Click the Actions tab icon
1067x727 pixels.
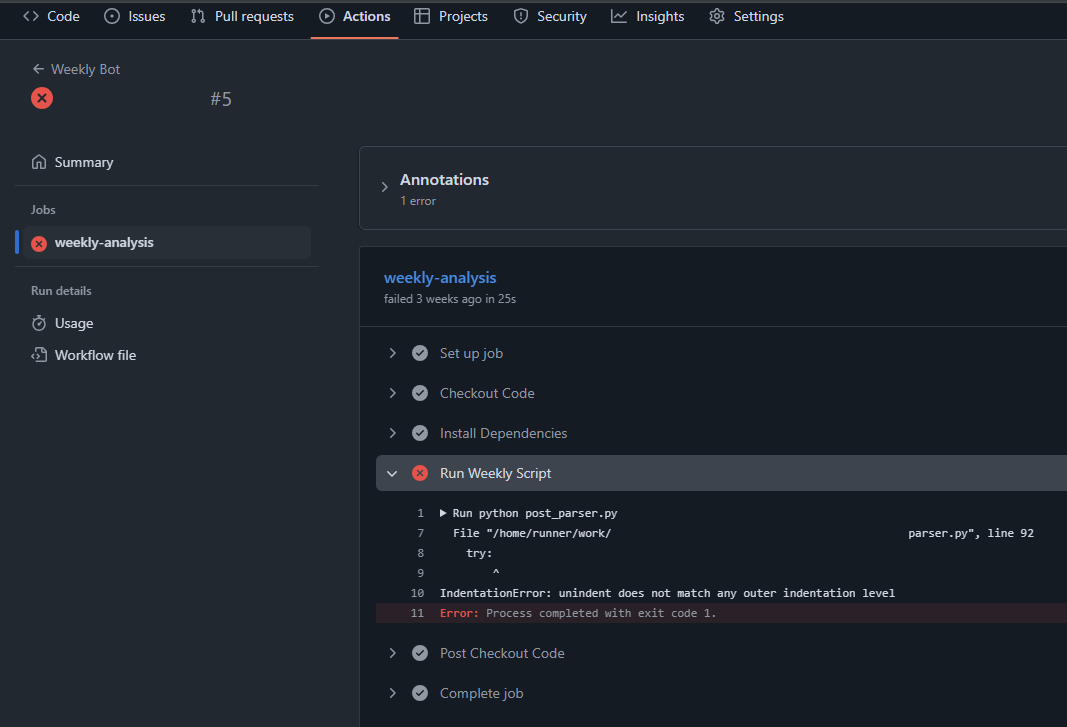[325, 16]
